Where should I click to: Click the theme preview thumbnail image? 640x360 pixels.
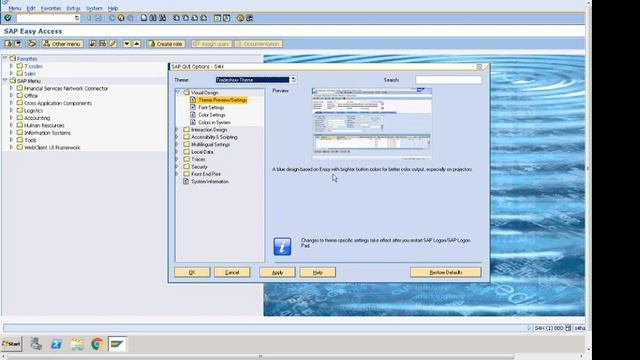[372, 123]
